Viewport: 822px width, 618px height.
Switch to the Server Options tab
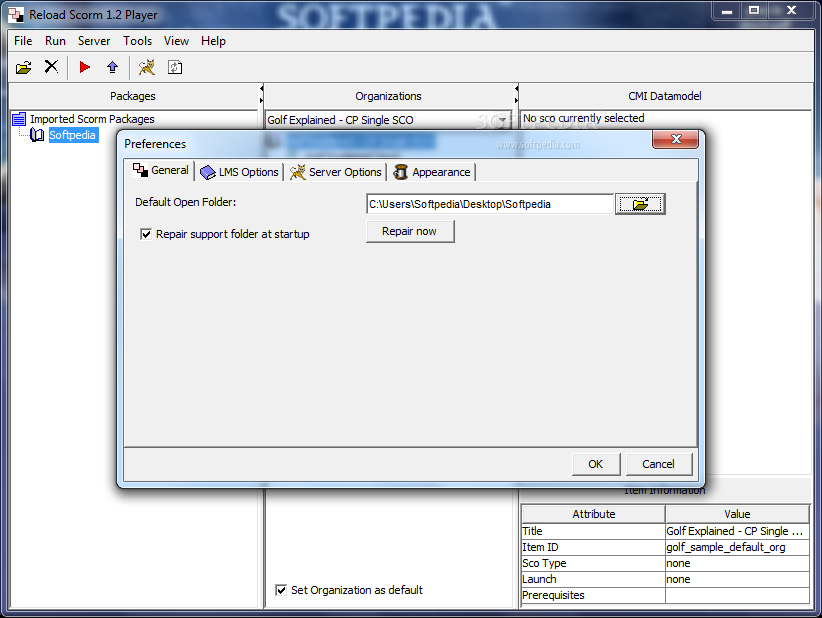(336, 172)
